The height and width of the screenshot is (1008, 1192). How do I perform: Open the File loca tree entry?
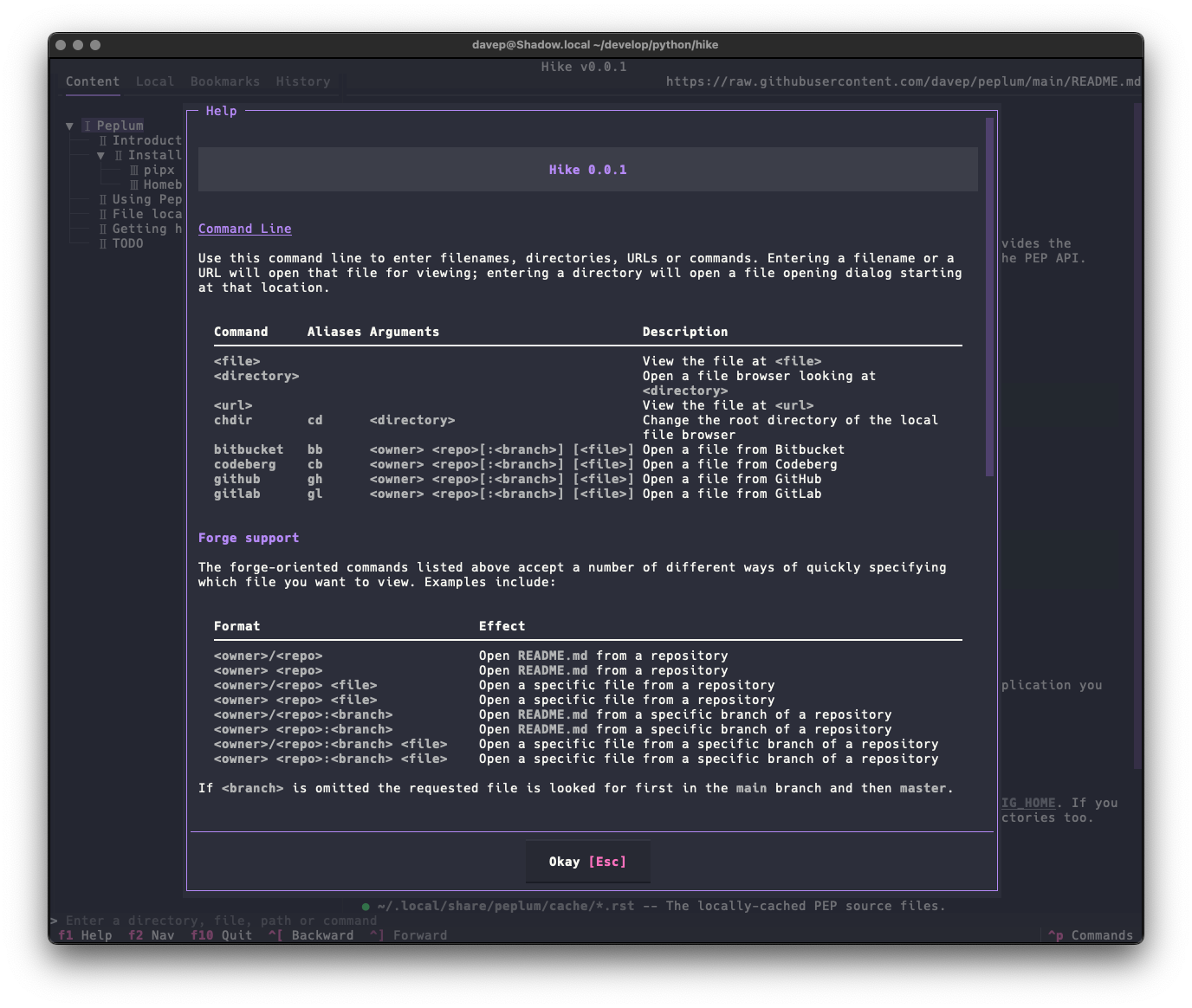tap(146, 215)
